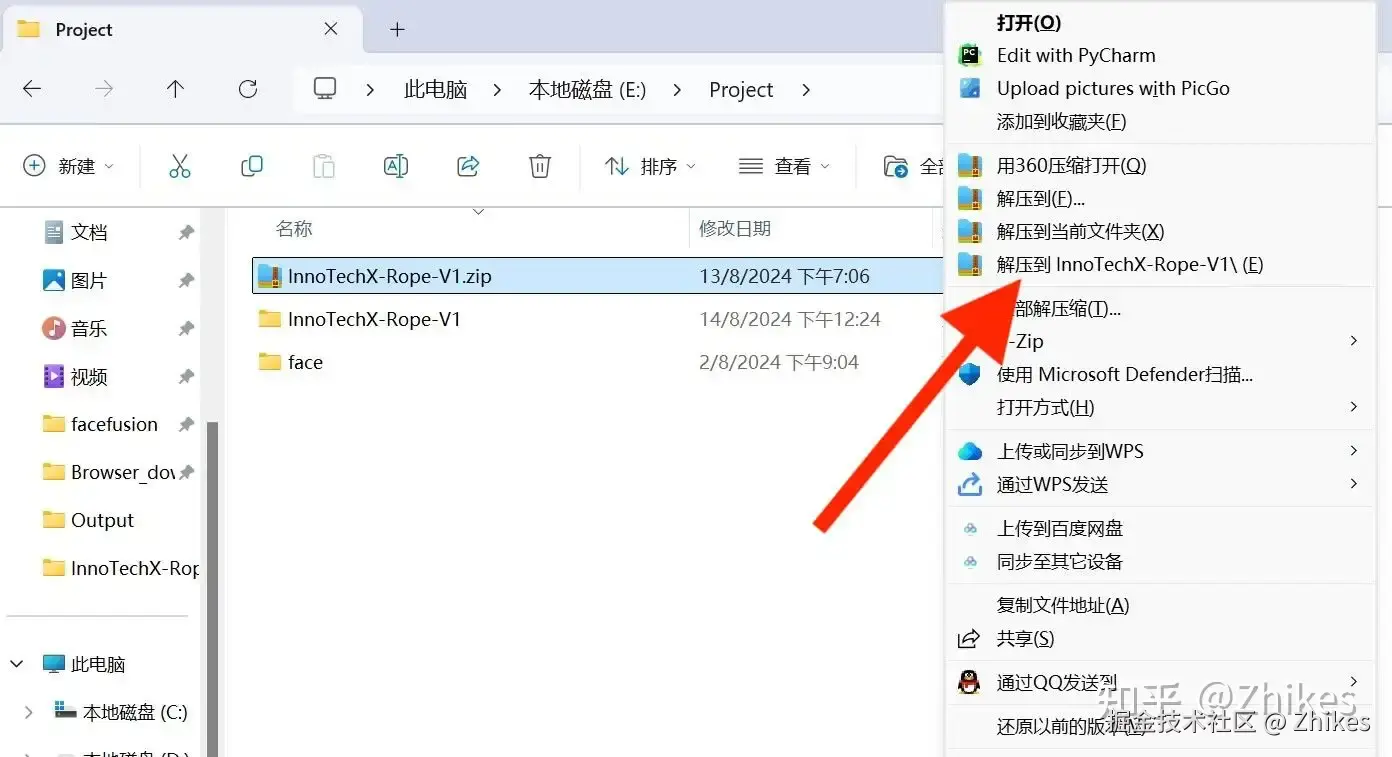Viewport: 1392px width, 757px height.
Task: Click date 13/8/2024 下午7:06 cell
Action: 784,276
